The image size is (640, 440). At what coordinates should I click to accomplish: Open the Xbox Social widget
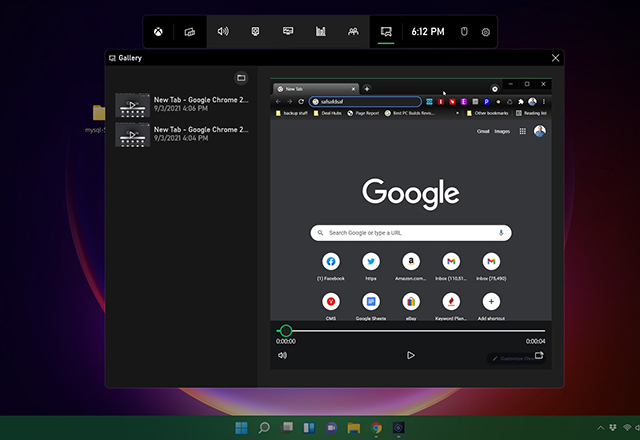point(353,32)
